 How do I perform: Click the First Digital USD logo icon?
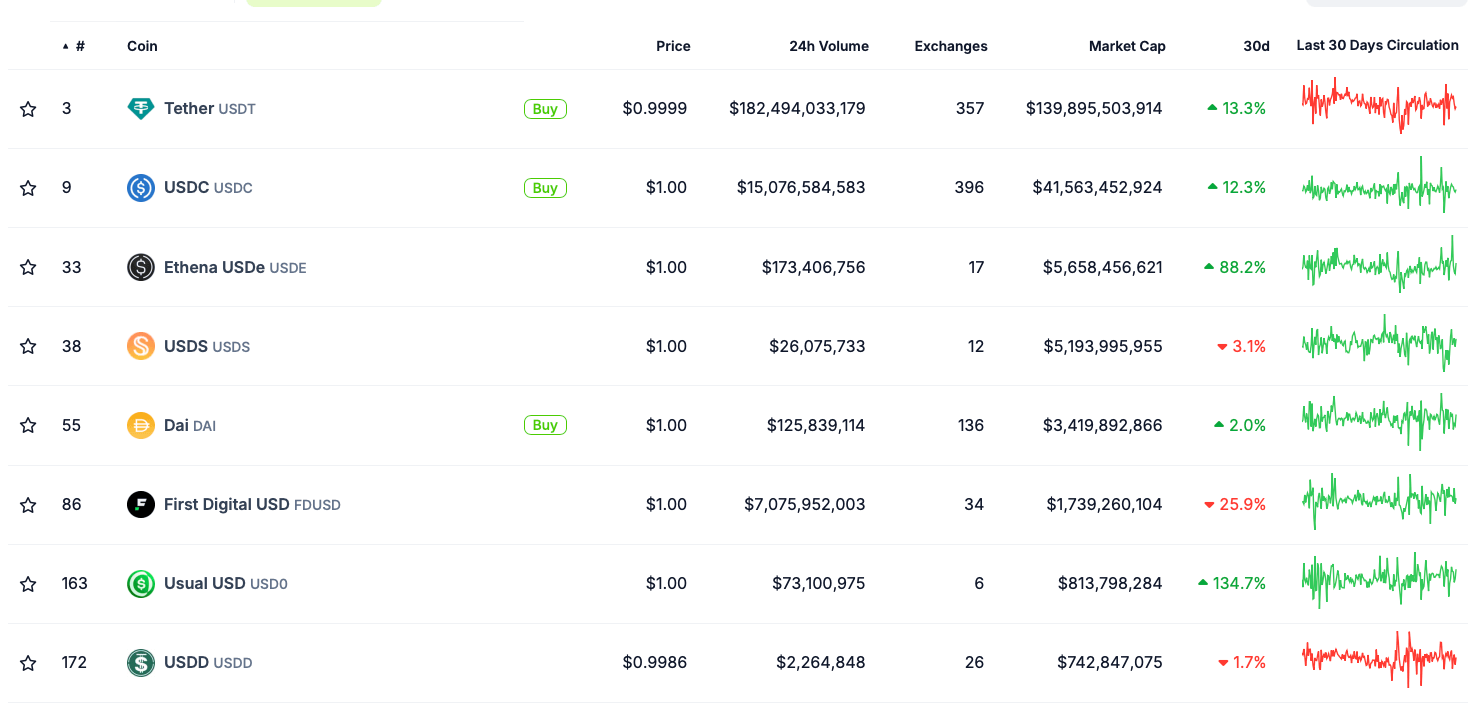[141, 504]
